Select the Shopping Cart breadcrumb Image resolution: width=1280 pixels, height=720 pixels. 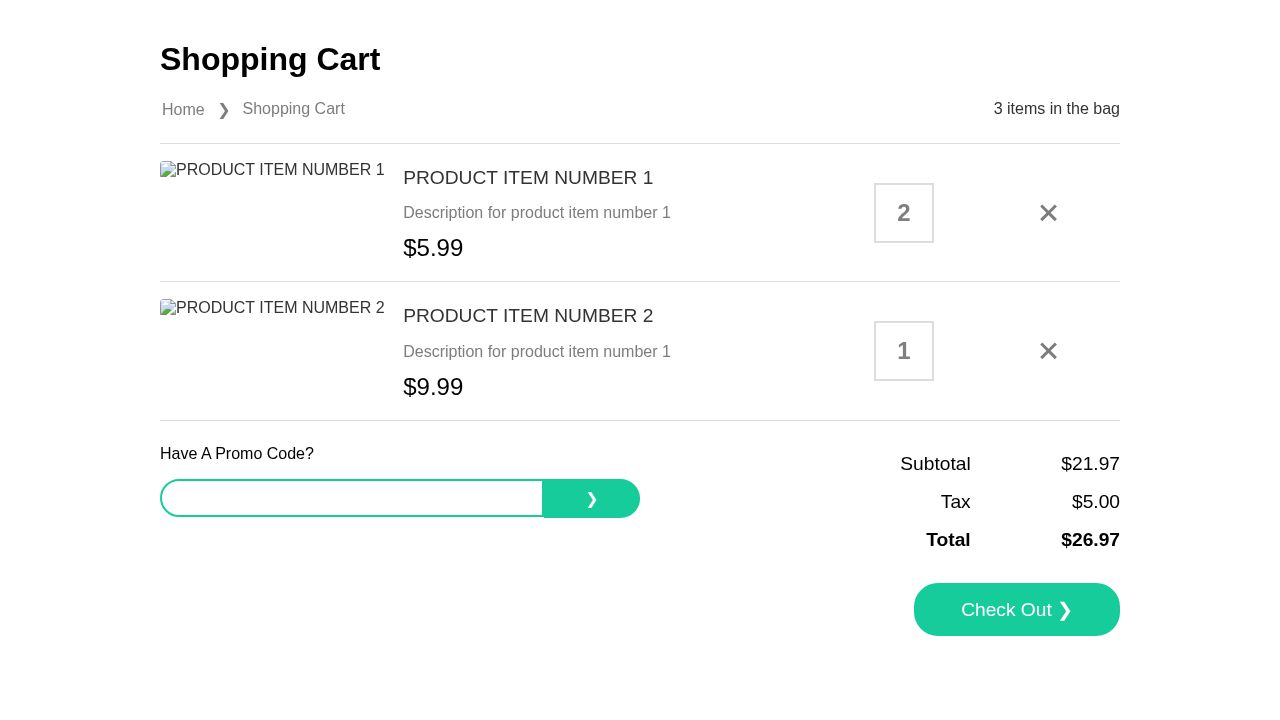(293, 109)
